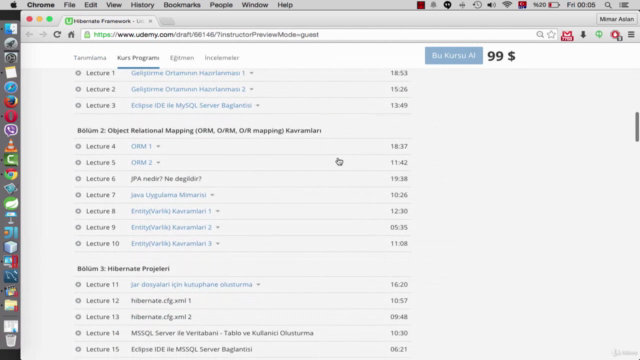Screen dimensions: 640x360
Task: Open Notification Center icon
Action: point(624,5)
